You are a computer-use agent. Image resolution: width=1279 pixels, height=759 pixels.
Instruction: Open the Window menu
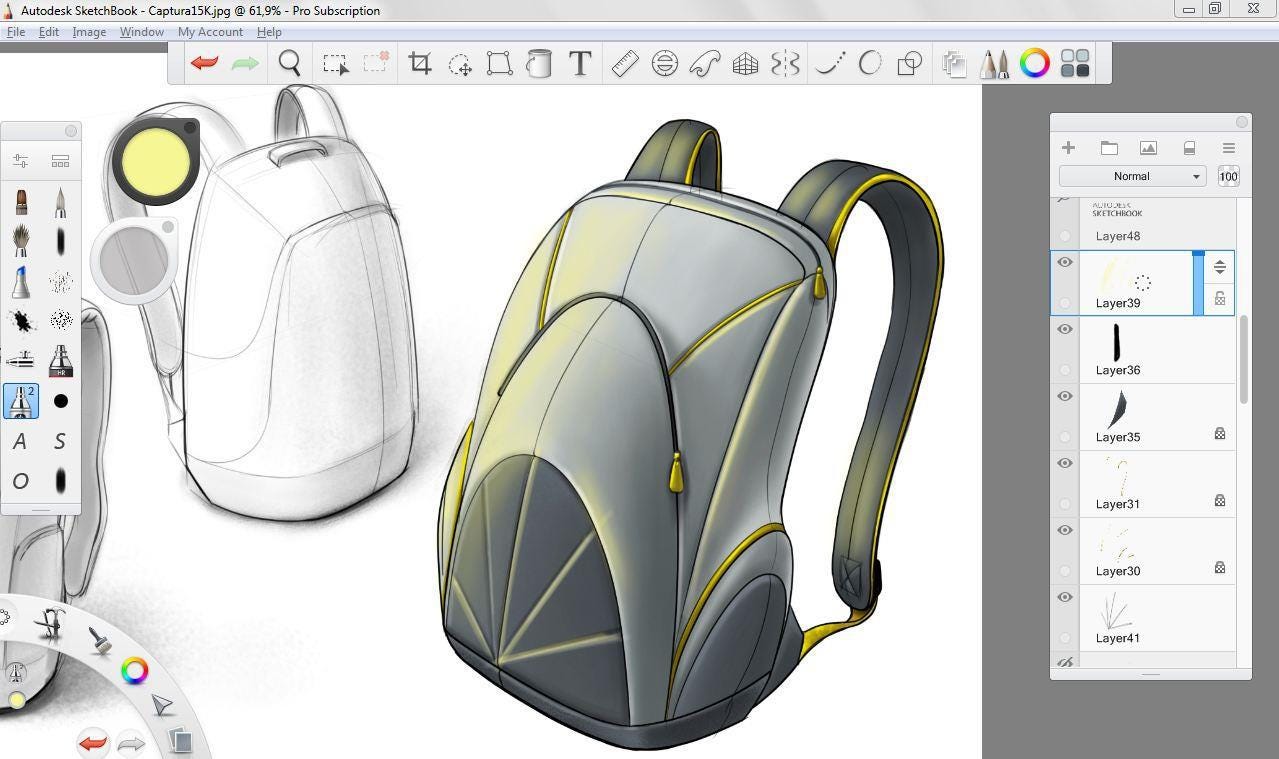tap(142, 32)
